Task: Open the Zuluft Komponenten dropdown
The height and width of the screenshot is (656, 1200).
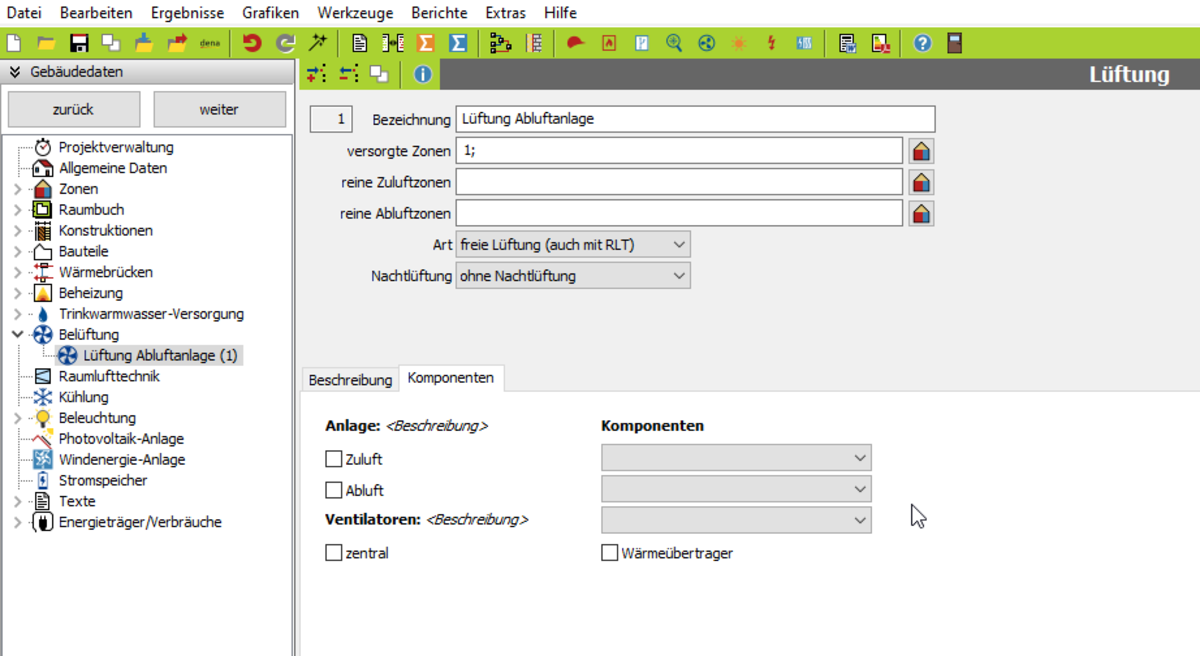Action: coord(736,458)
